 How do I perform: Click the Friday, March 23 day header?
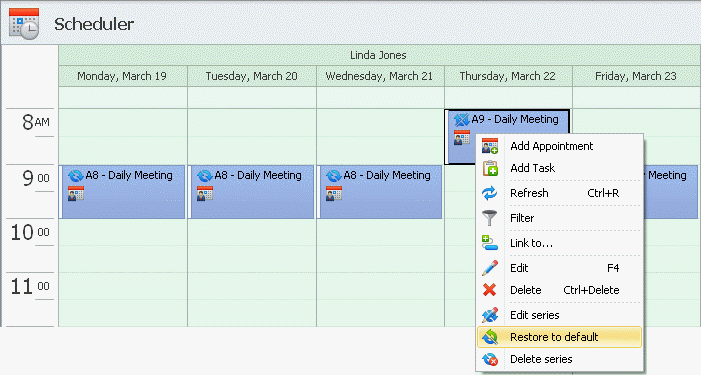coord(636,76)
